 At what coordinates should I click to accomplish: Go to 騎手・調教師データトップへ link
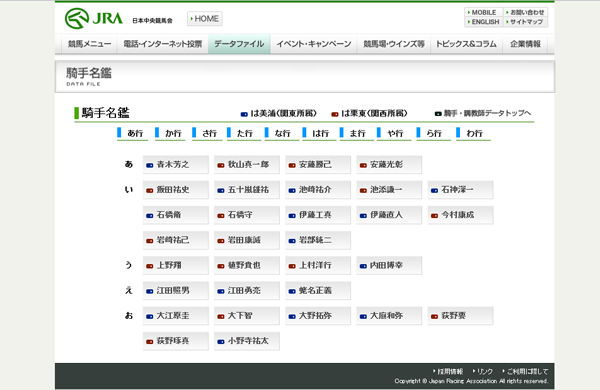(x=483, y=113)
